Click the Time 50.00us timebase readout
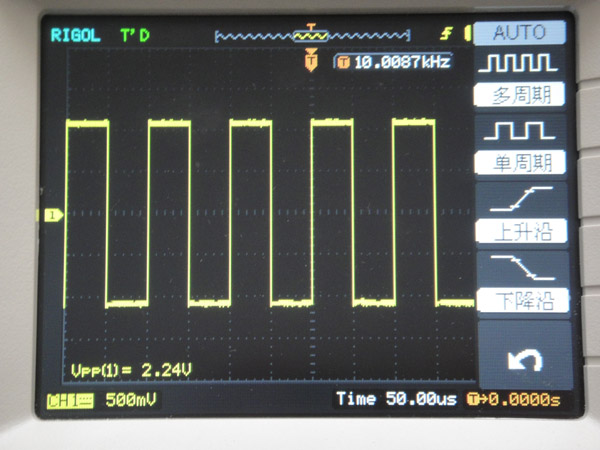The width and height of the screenshot is (600, 450). (396, 400)
